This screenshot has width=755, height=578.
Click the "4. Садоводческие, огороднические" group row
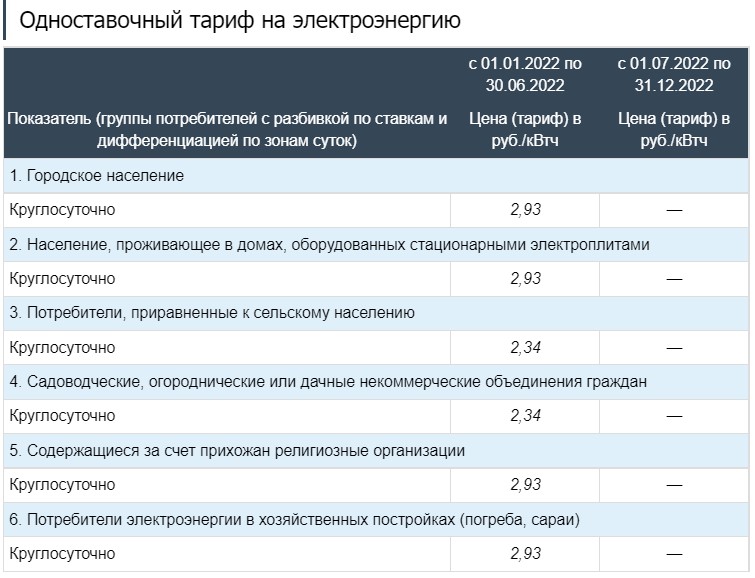pos(328,382)
